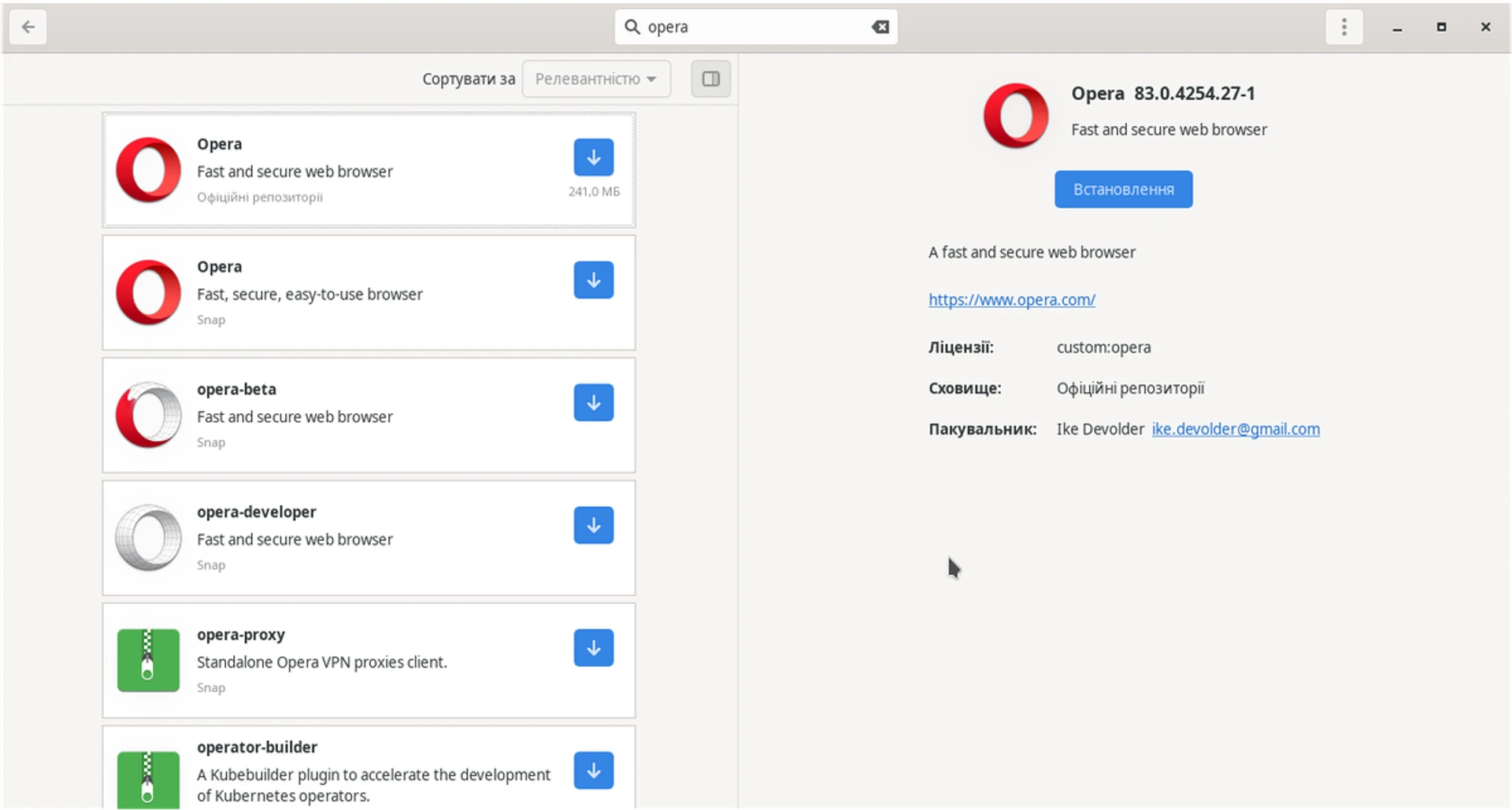
Task: Clear the search field text
Action: coord(880,27)
